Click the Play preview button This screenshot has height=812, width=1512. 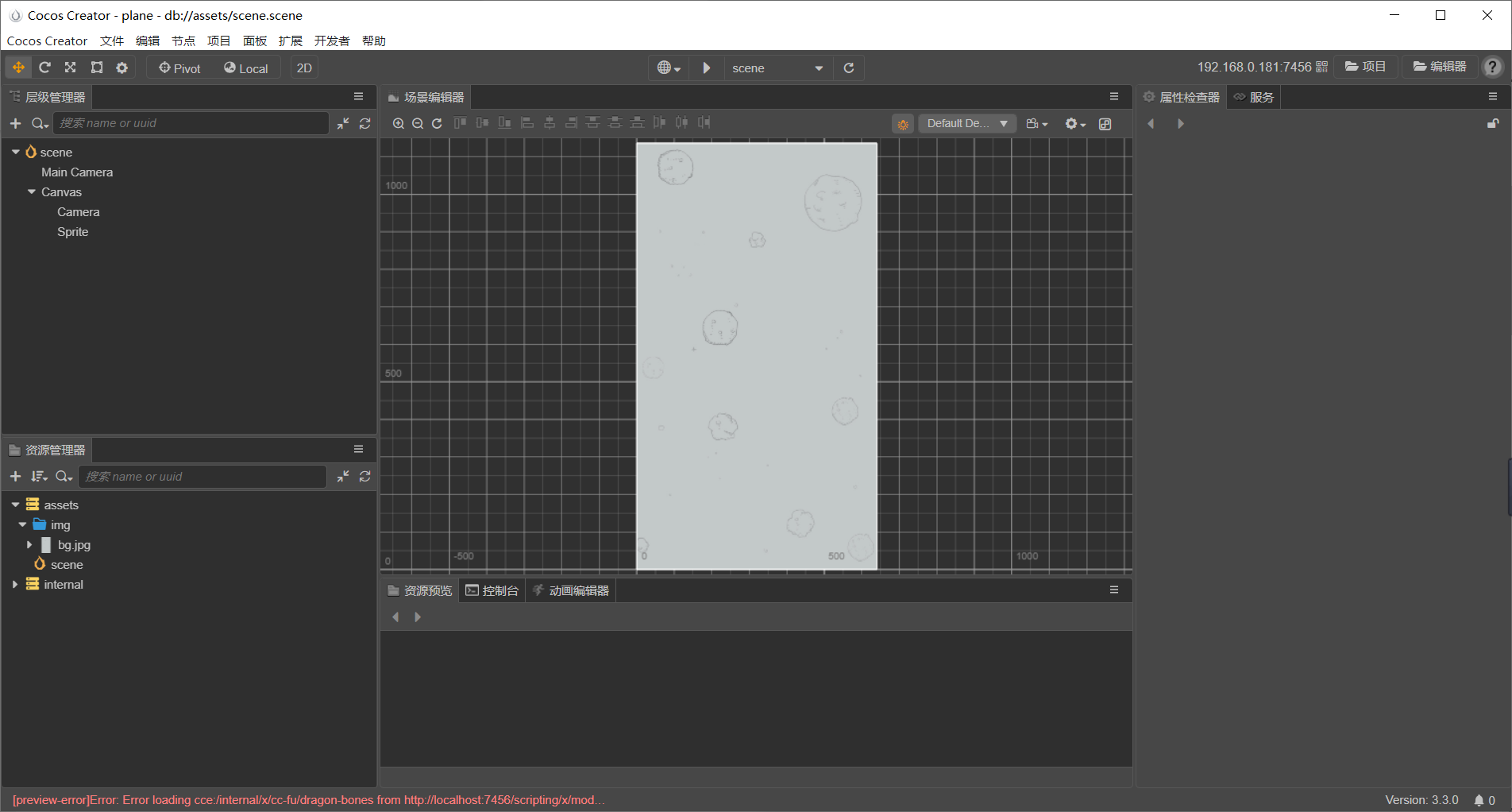706,68
